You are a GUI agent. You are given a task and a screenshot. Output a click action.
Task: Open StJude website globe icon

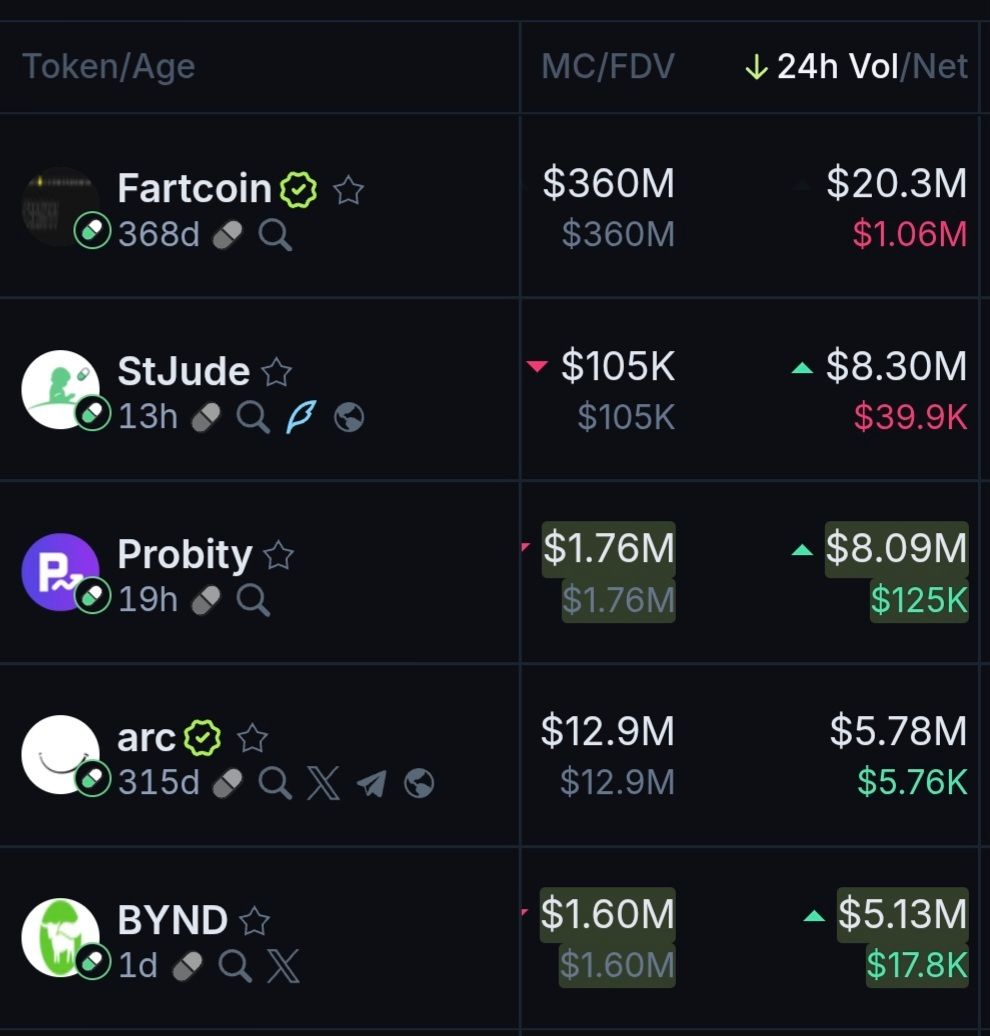[348, 418]
